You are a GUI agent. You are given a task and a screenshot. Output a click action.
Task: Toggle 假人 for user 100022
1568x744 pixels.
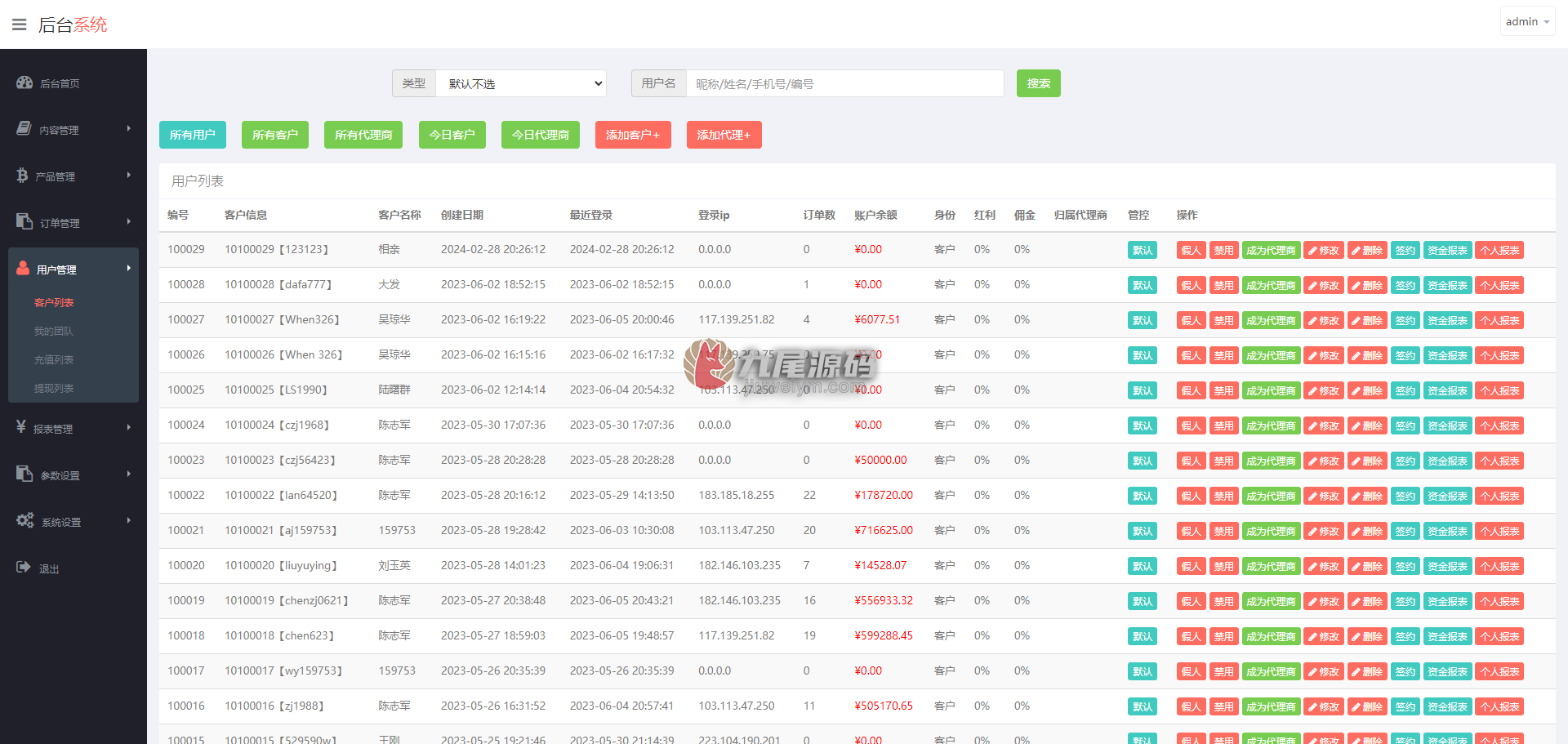1192,496
